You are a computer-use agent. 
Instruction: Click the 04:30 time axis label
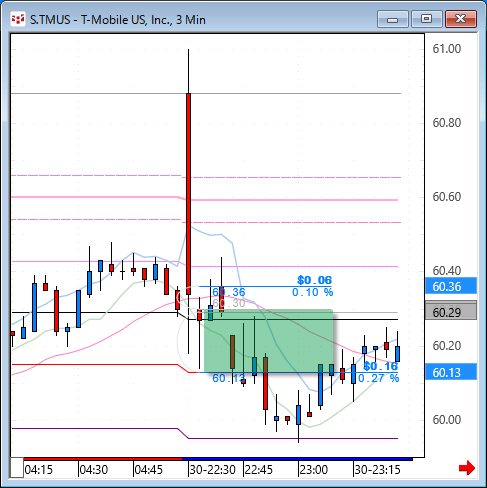[x=94, y=470]
